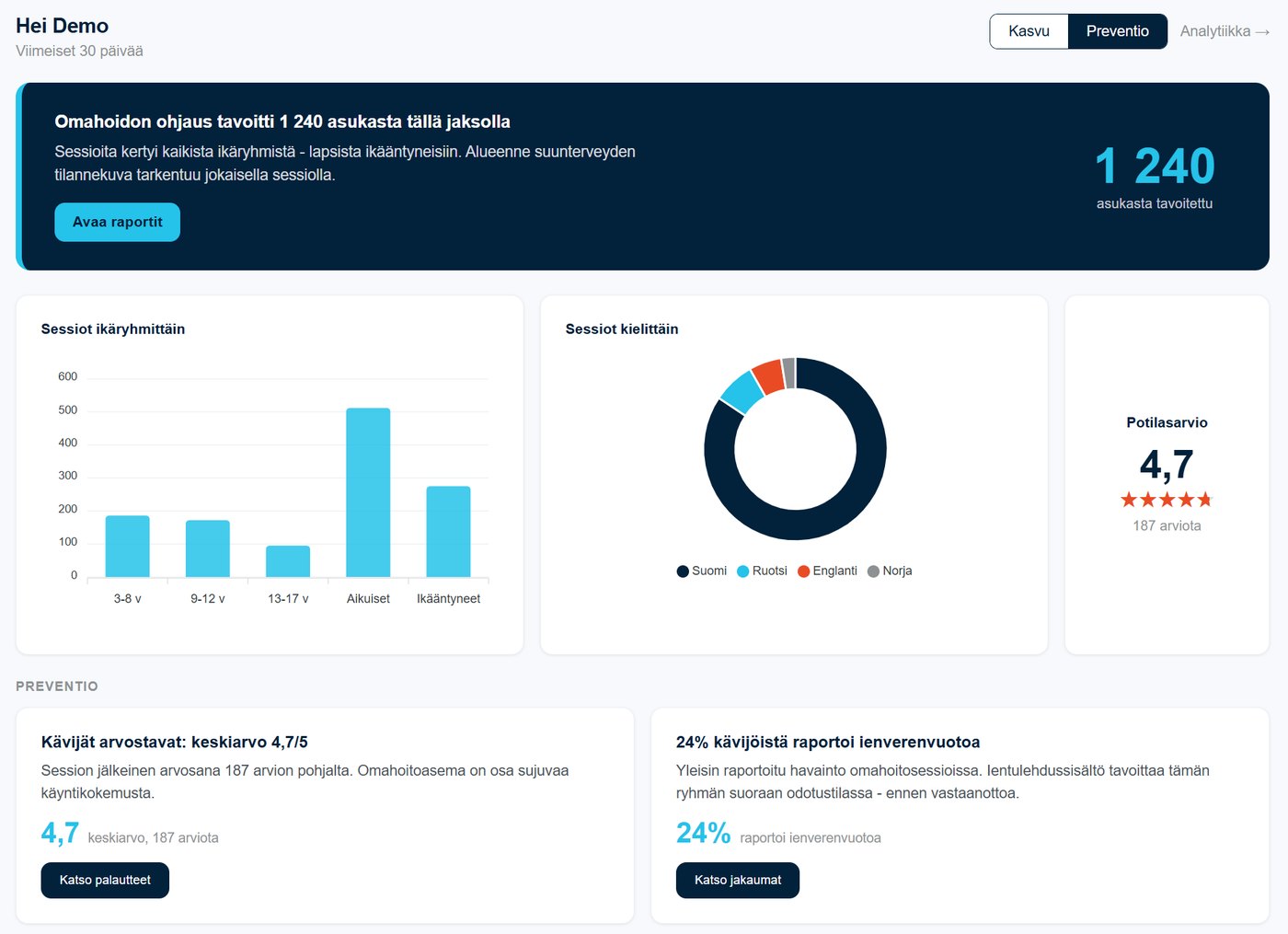Click the Ruotsi legend color dot

(x=743, y=571)
